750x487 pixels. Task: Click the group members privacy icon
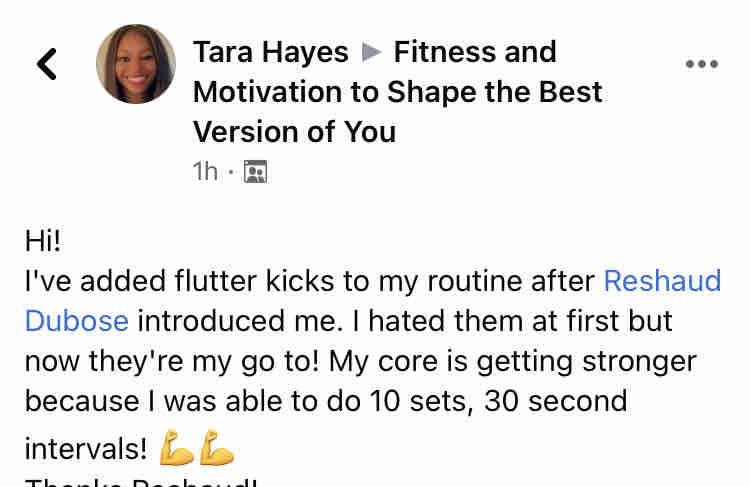pyautogui.click(x=255, y=172)
